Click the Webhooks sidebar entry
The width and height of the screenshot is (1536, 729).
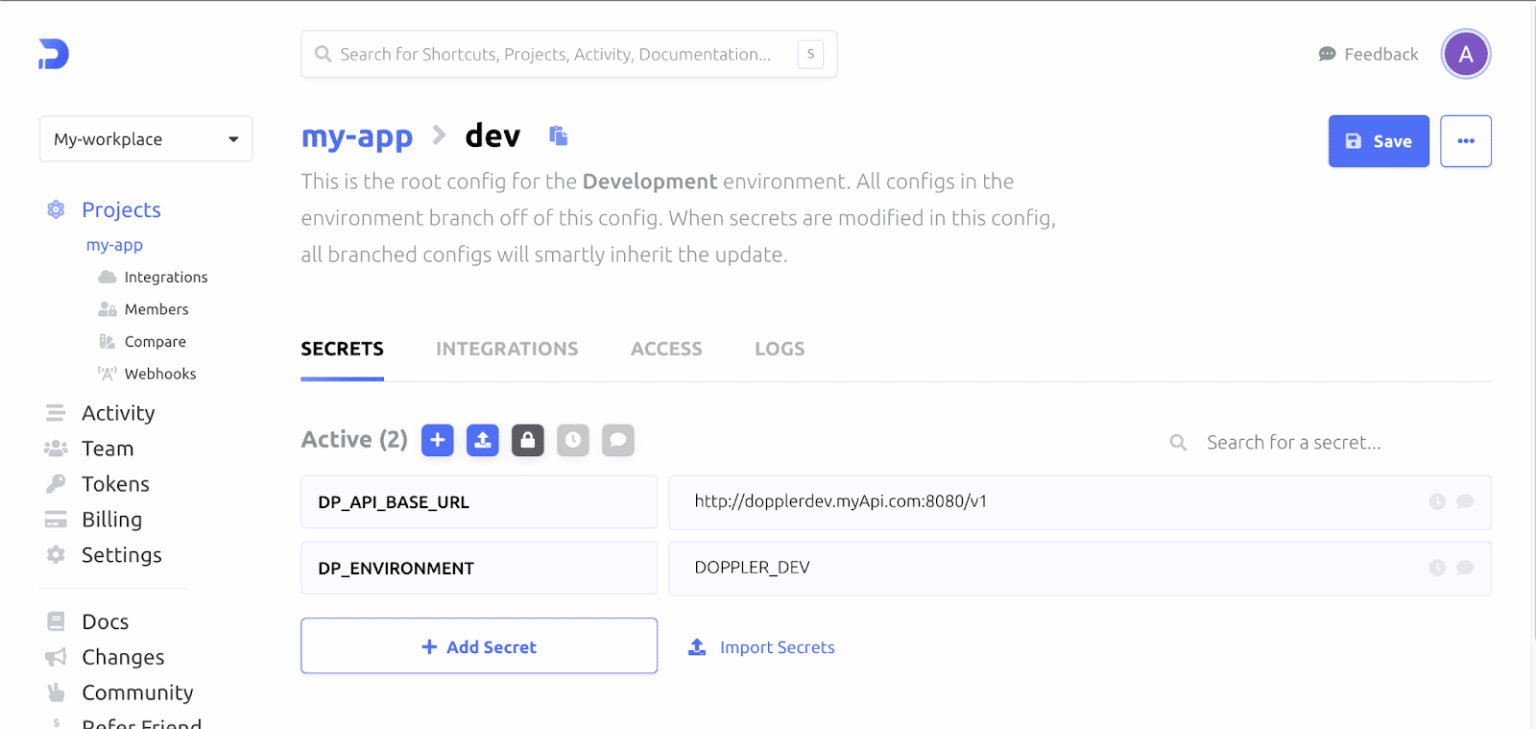coord(158,373)
